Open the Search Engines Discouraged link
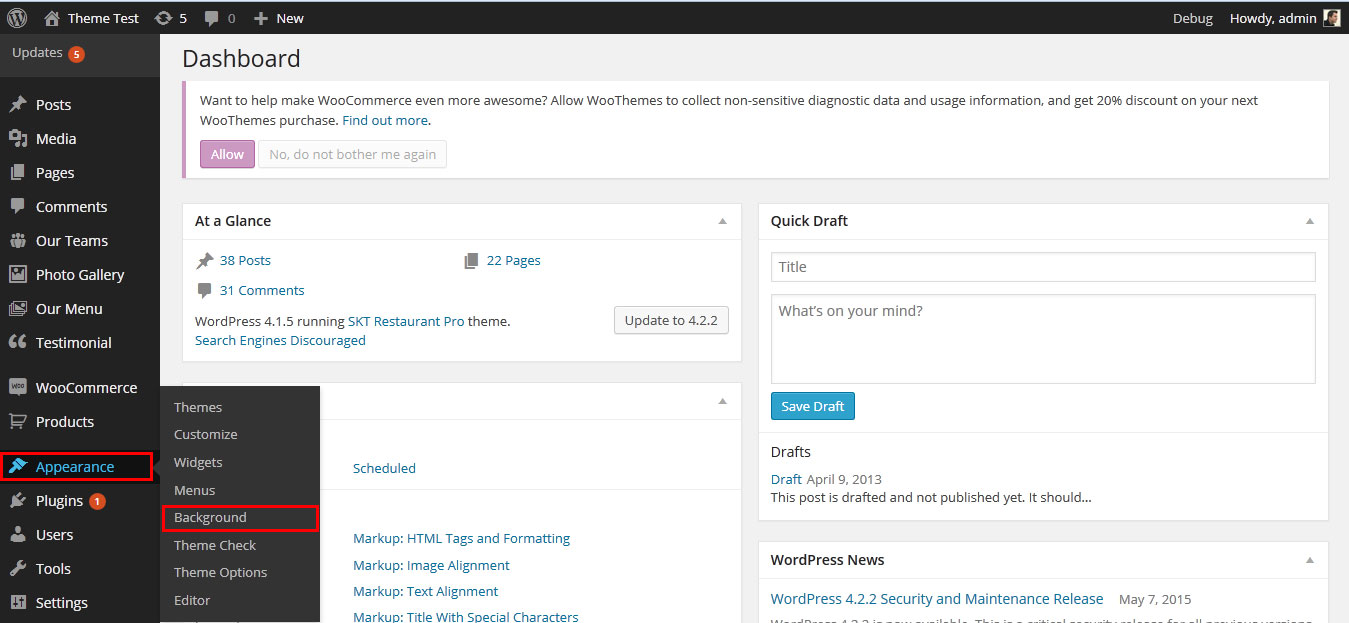Viewport: 1349px width, 623px height. point(280,341)
